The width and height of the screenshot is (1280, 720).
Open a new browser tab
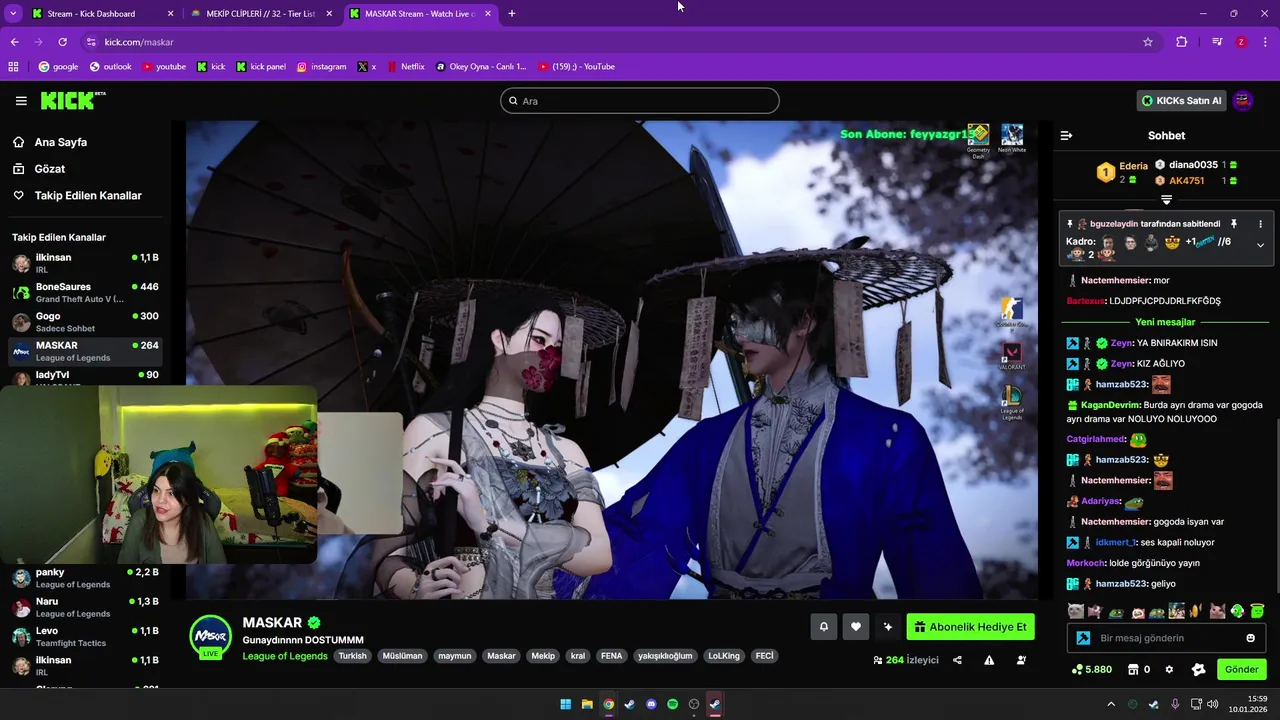[512, 14]
